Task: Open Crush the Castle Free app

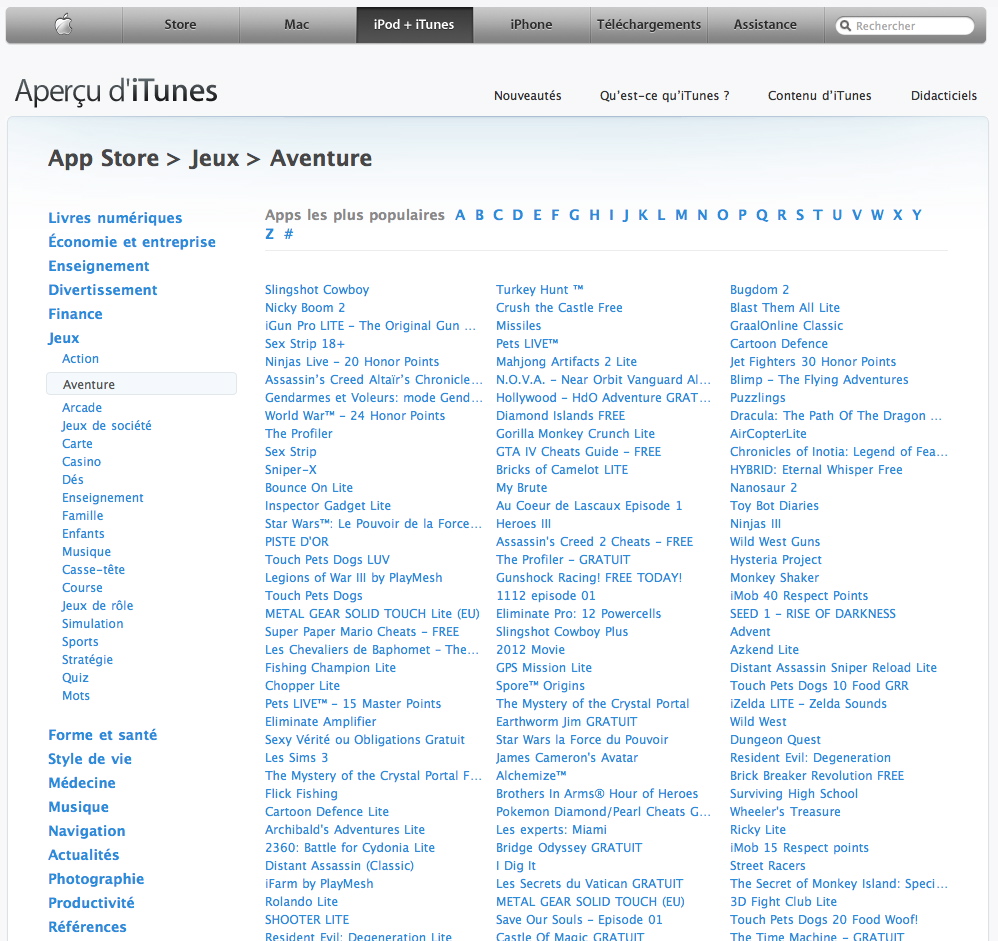Action: click(559, 308)
